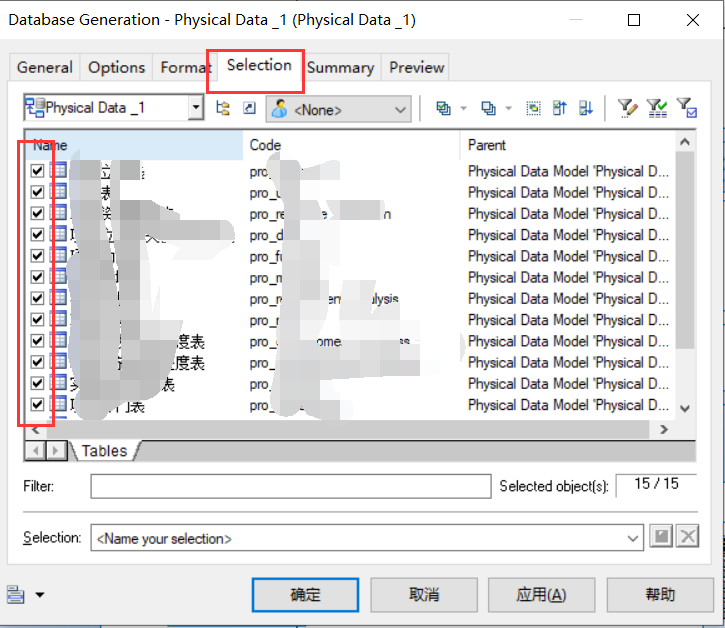Expand the Deselect All arrow menu
725x628 pixels.
[509, 109]
